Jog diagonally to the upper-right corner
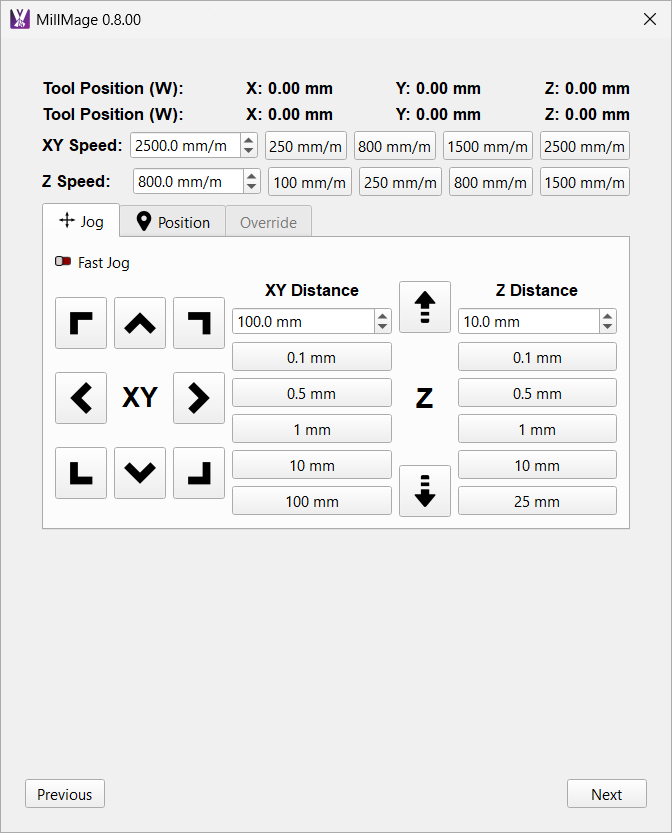This screenshot has height=833, width=672. point(199,323)
